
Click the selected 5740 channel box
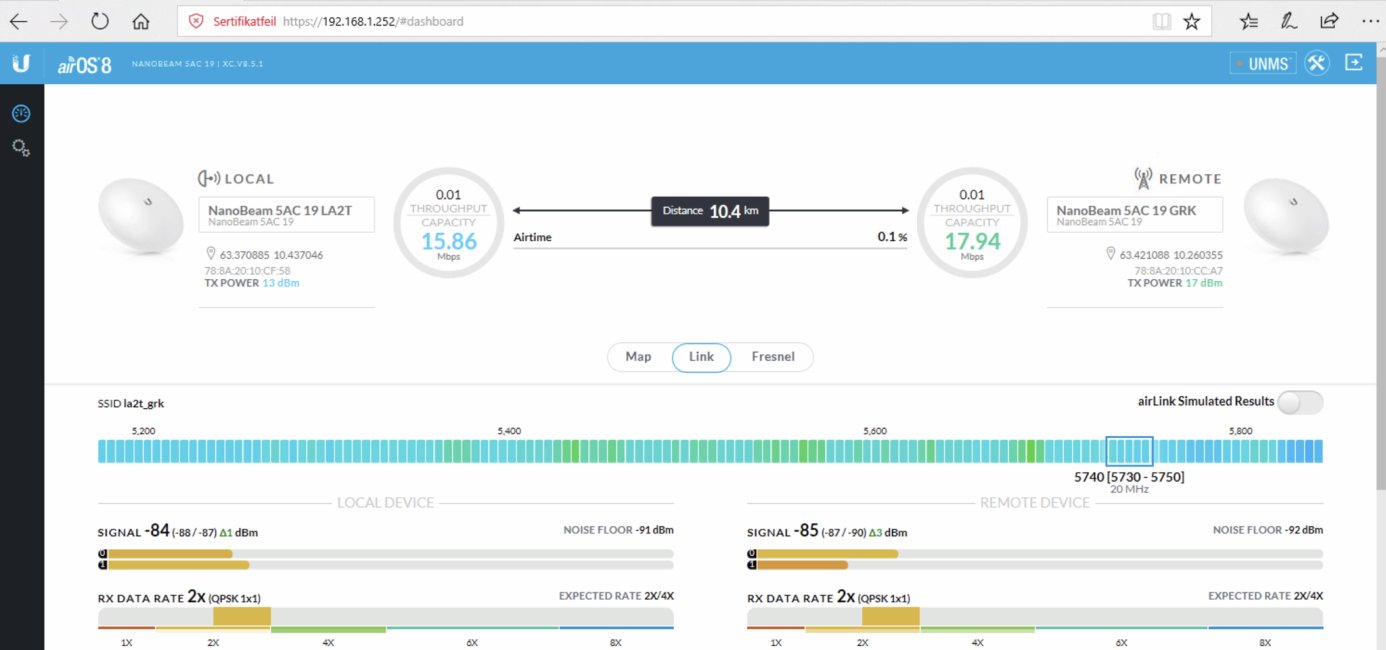(x=1129, y=451)
